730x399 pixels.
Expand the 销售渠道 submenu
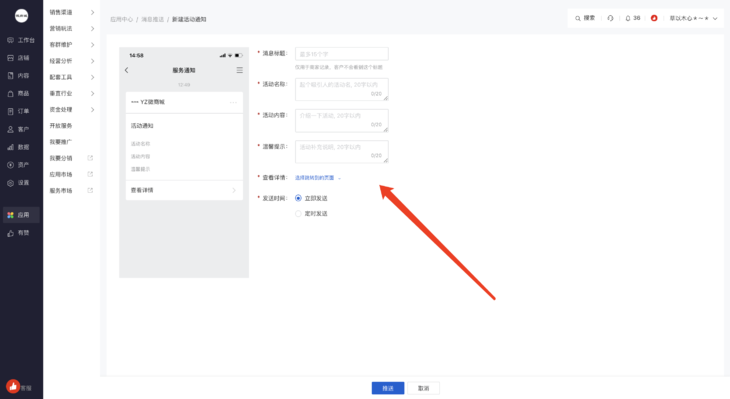click(x=72, y=12)
